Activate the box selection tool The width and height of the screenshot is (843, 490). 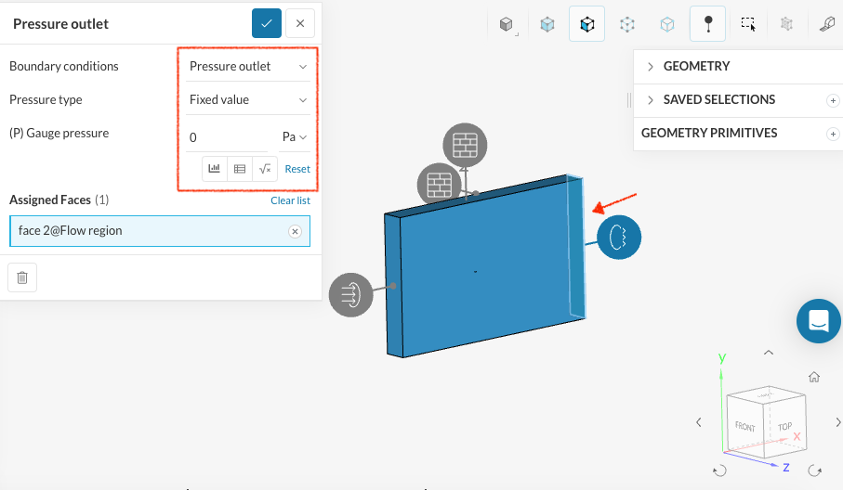(748, 24)
